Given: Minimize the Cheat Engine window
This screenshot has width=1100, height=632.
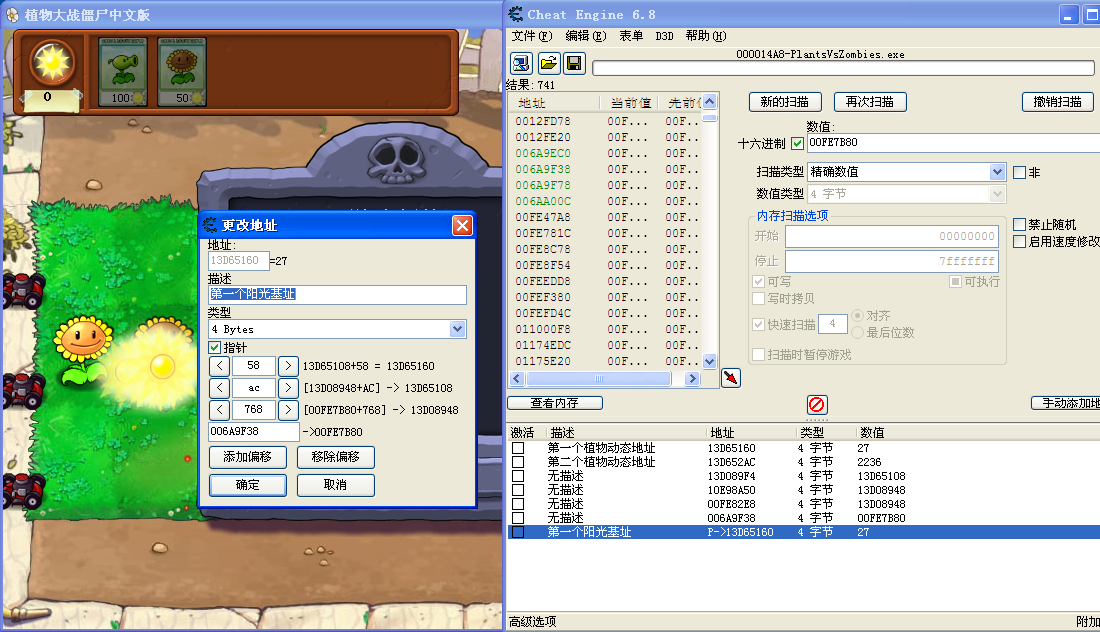Looking at the screenshot, I should pyautogui.click(x=1068, y=15).
